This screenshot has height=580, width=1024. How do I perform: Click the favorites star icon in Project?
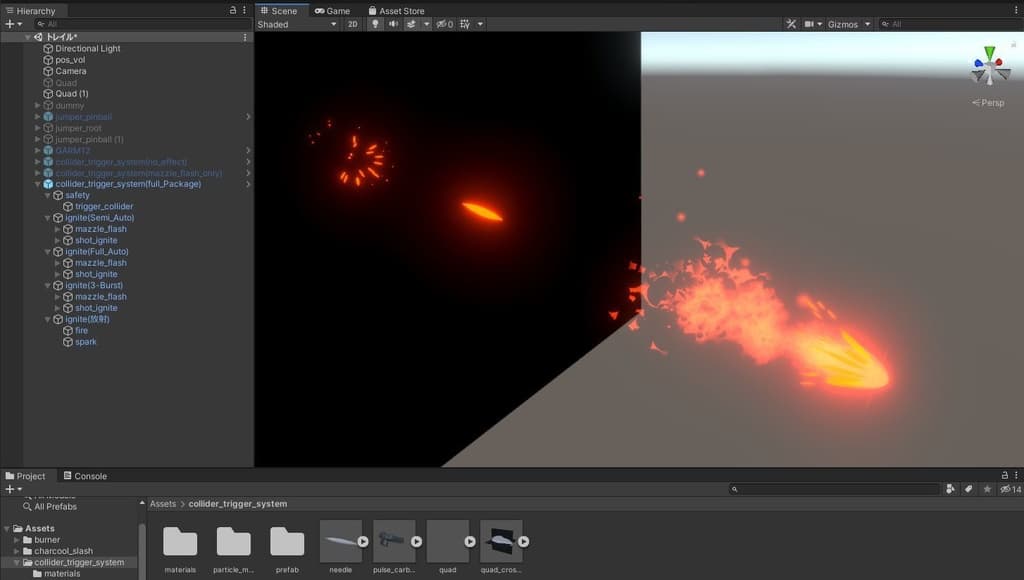(987, 489)
